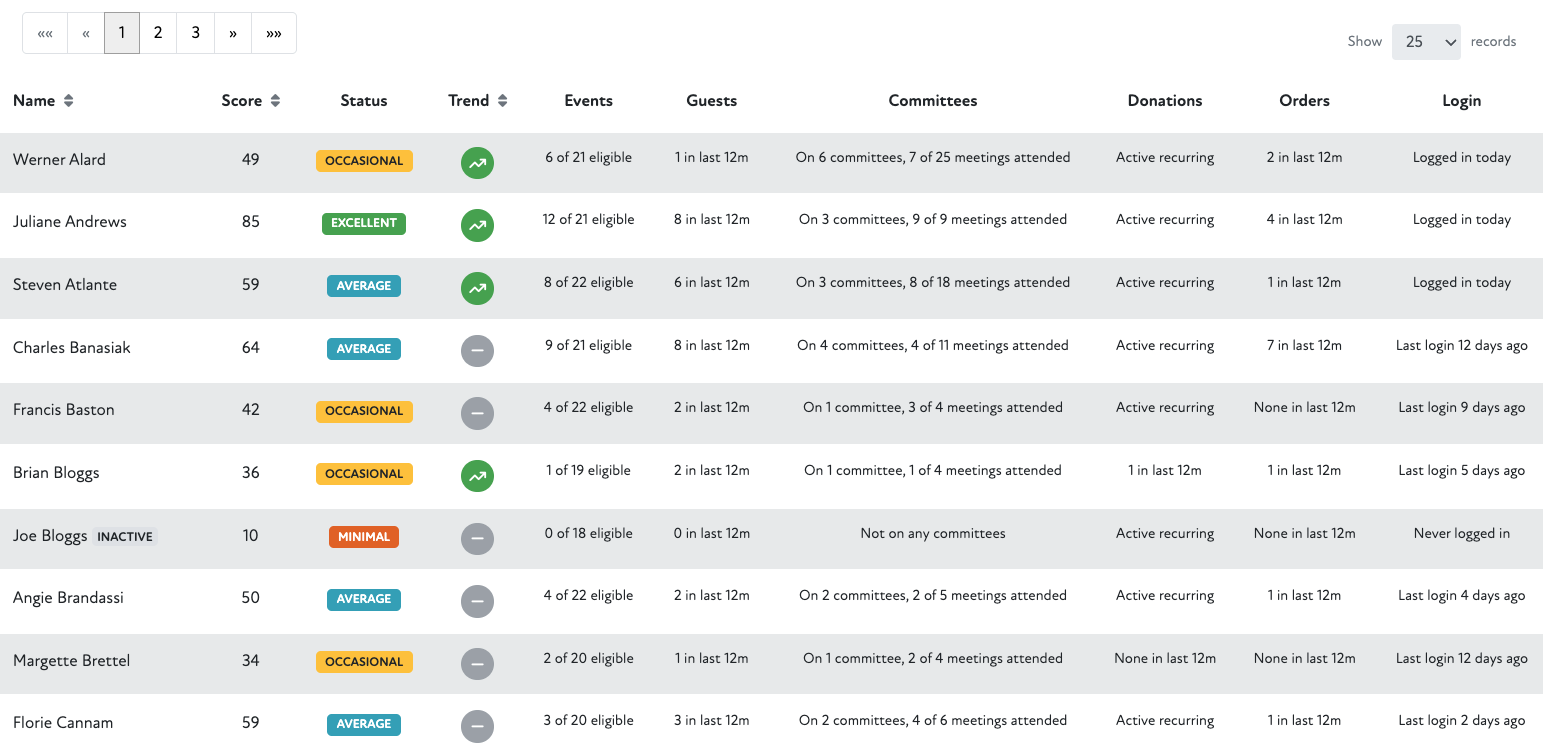Go to the next page arrow
Viewport: 1543px width, 751px height.
(x=232, y=33)
